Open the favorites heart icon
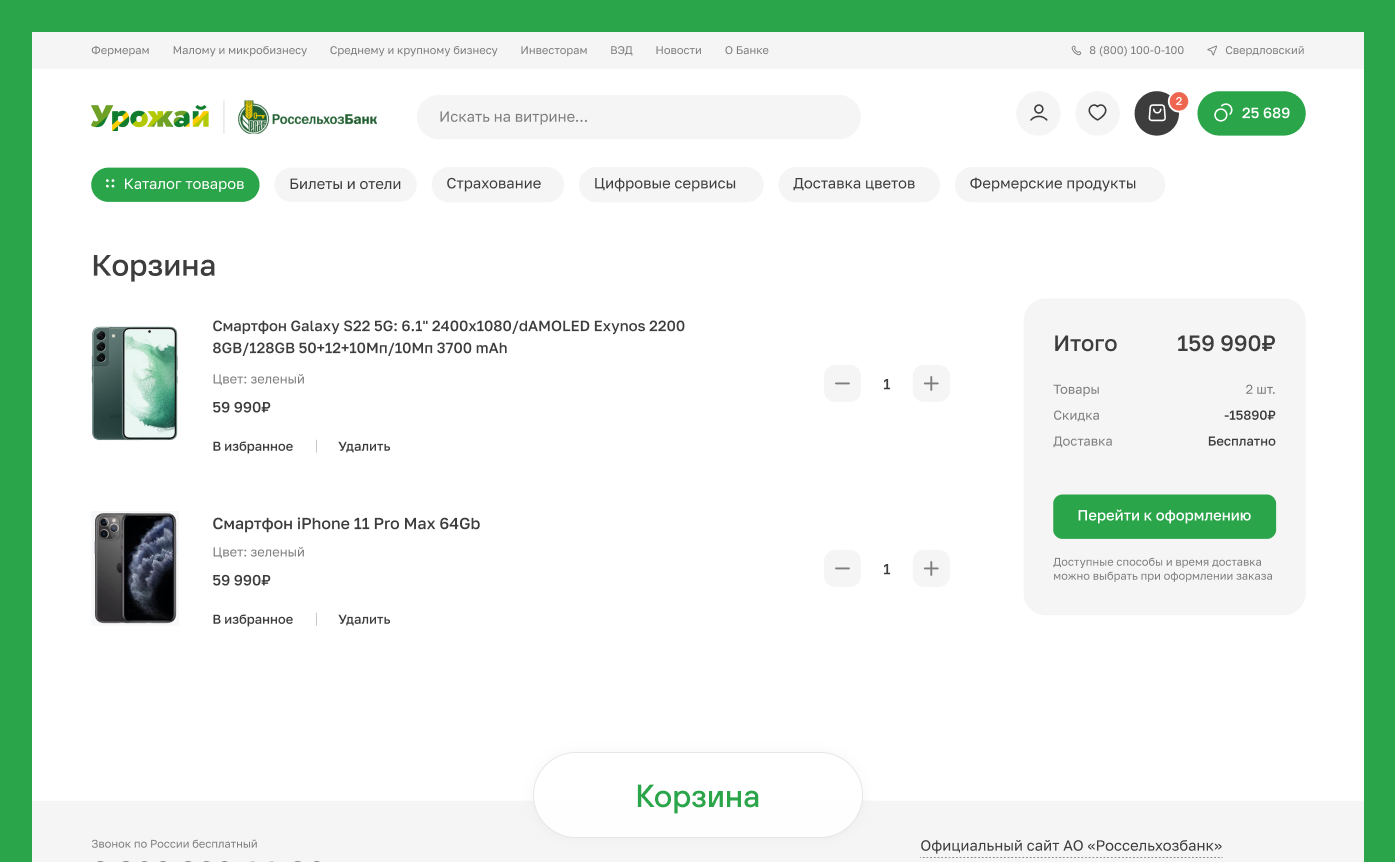 point(1097,113)
